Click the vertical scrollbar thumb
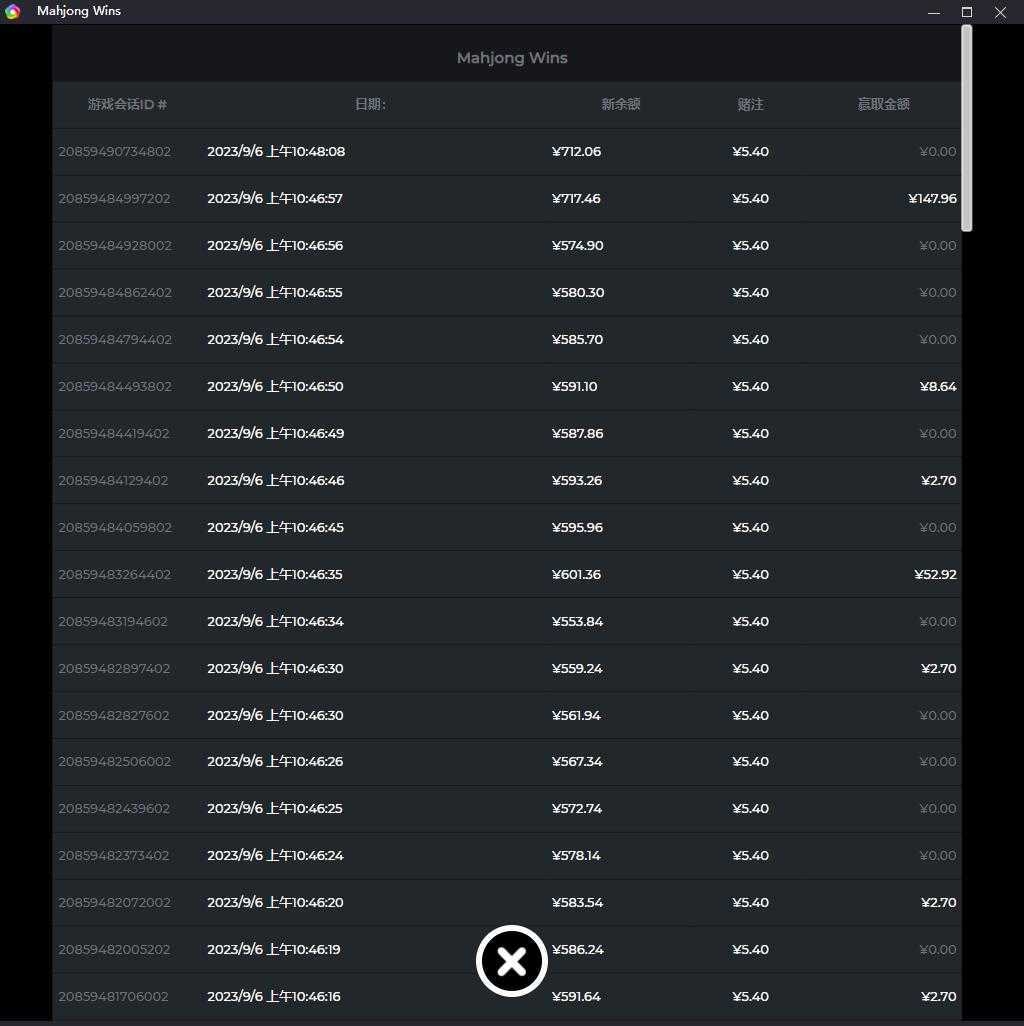Viewport: 1024px width, 1026px height. click(966, 128)
